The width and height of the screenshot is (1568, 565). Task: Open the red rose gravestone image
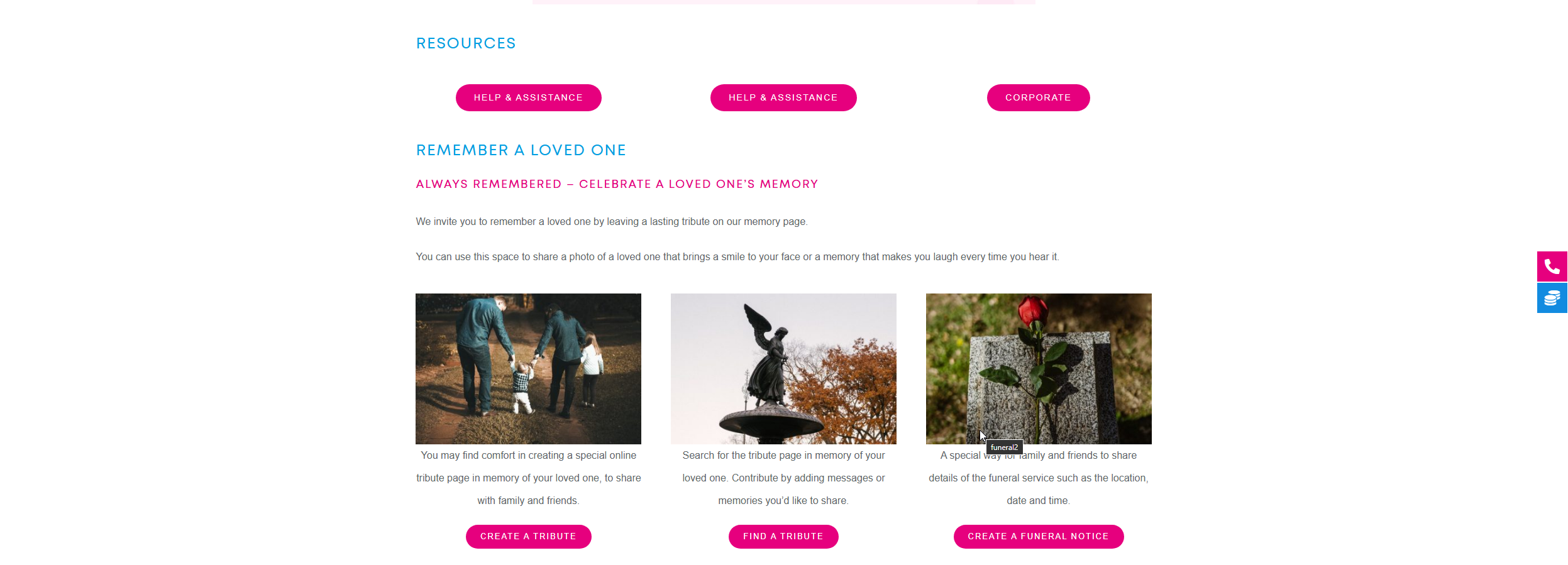coord(1039,368)
